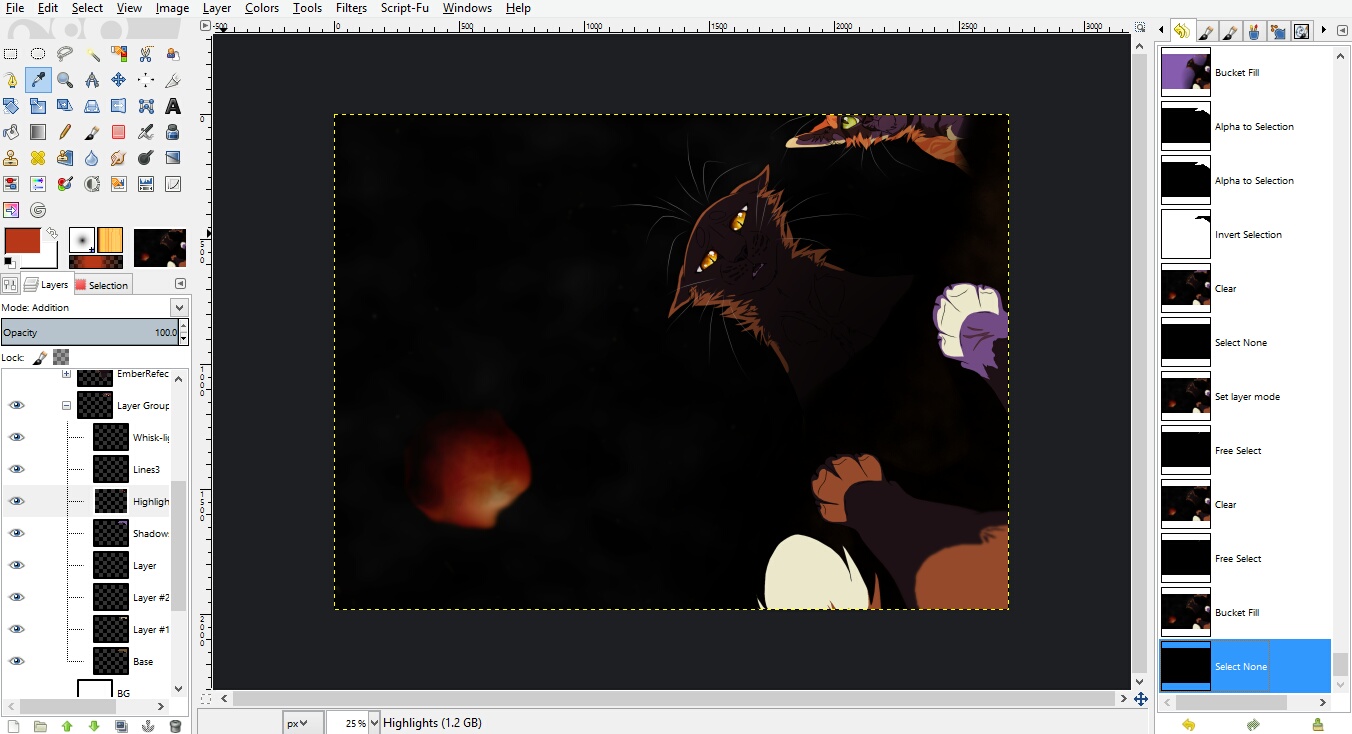Open the layer Mode dropdown
Image resolution: width=1352 pixels, height=734 pixels.
tap(179, 308)
